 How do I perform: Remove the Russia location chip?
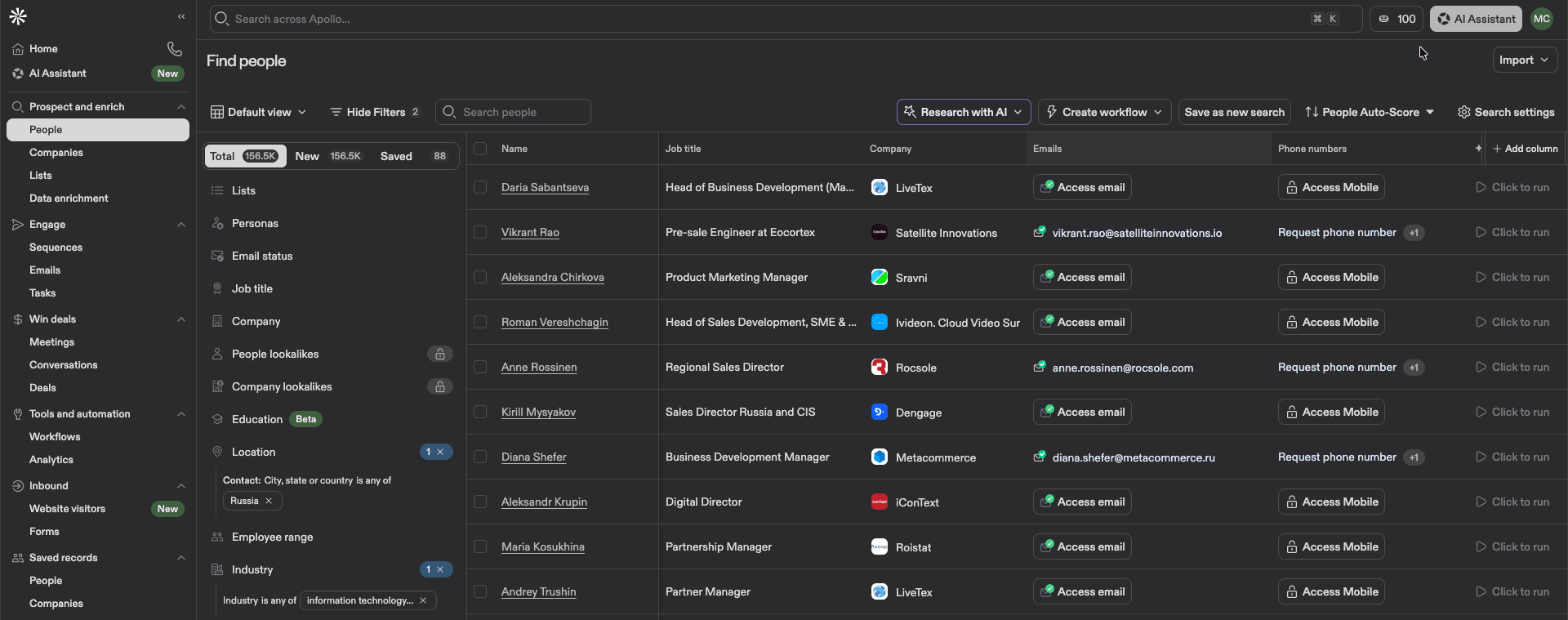click(x=269, y=501)
